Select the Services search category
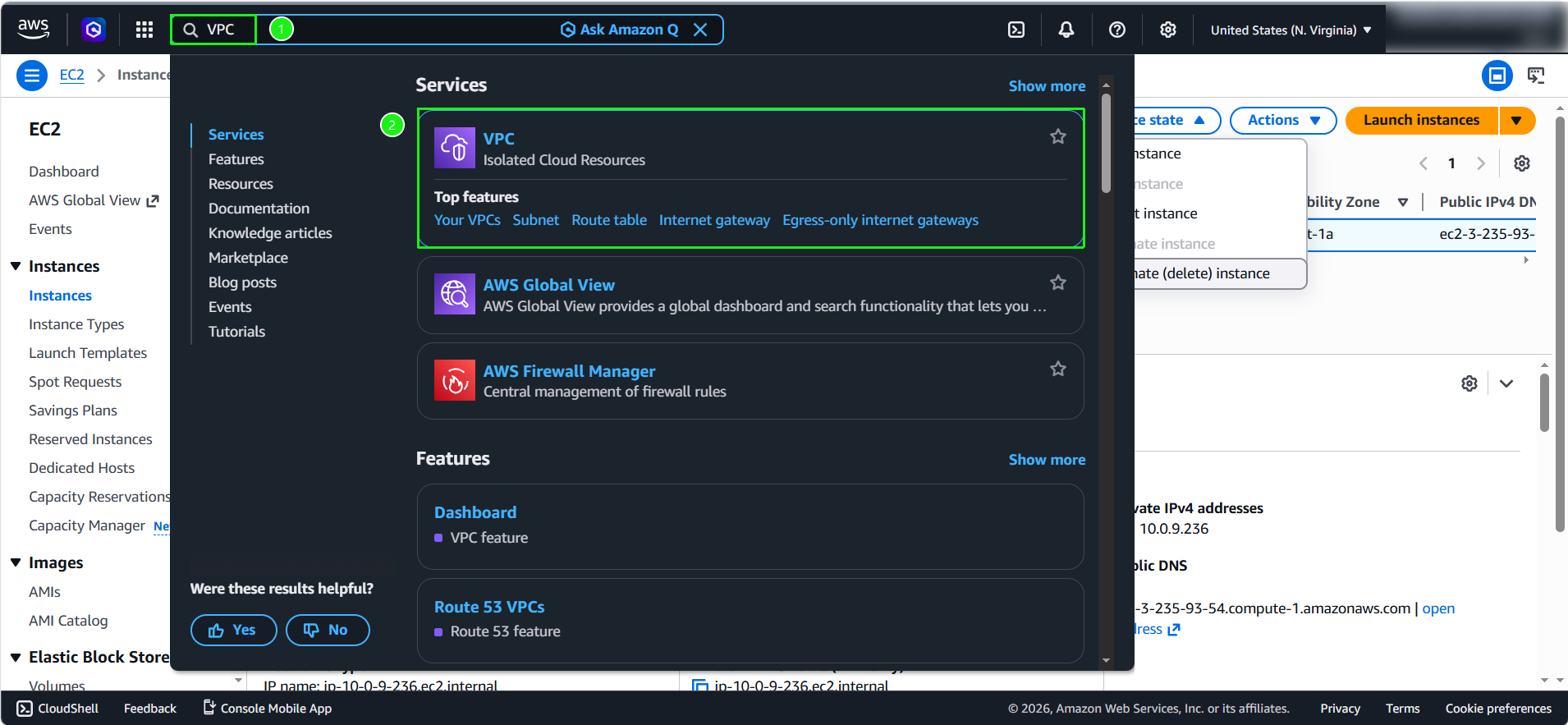The height and width of the screenshot is (725, 1568). pos(236,135)
